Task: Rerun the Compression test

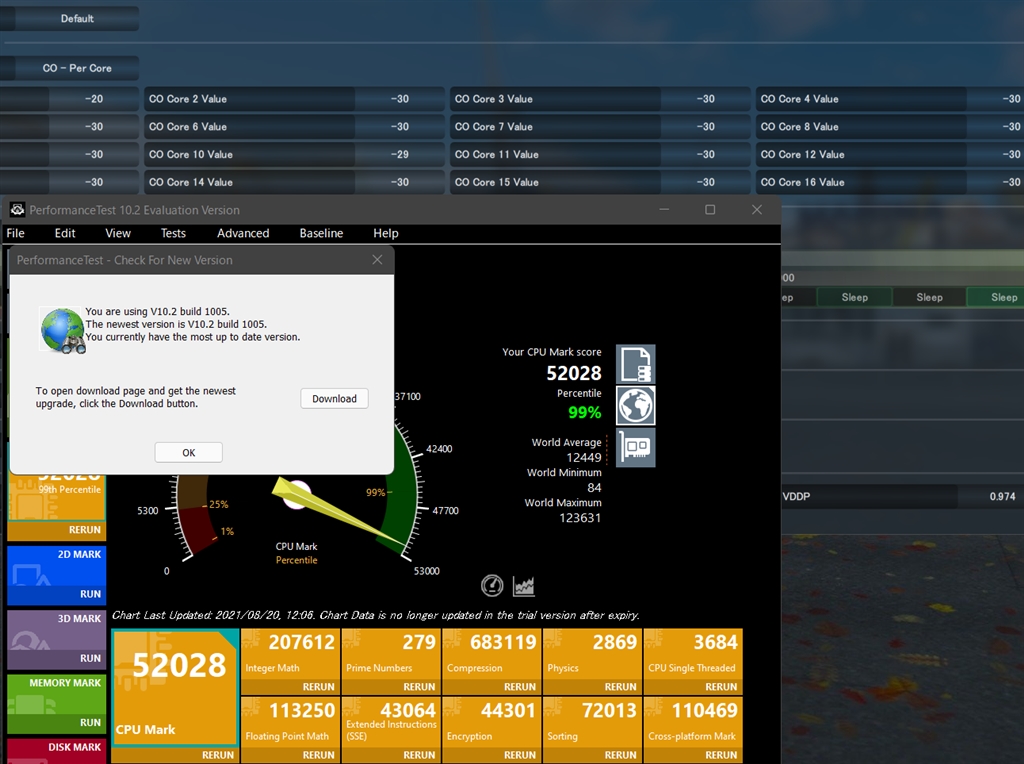Action: (x=519, y=686)
